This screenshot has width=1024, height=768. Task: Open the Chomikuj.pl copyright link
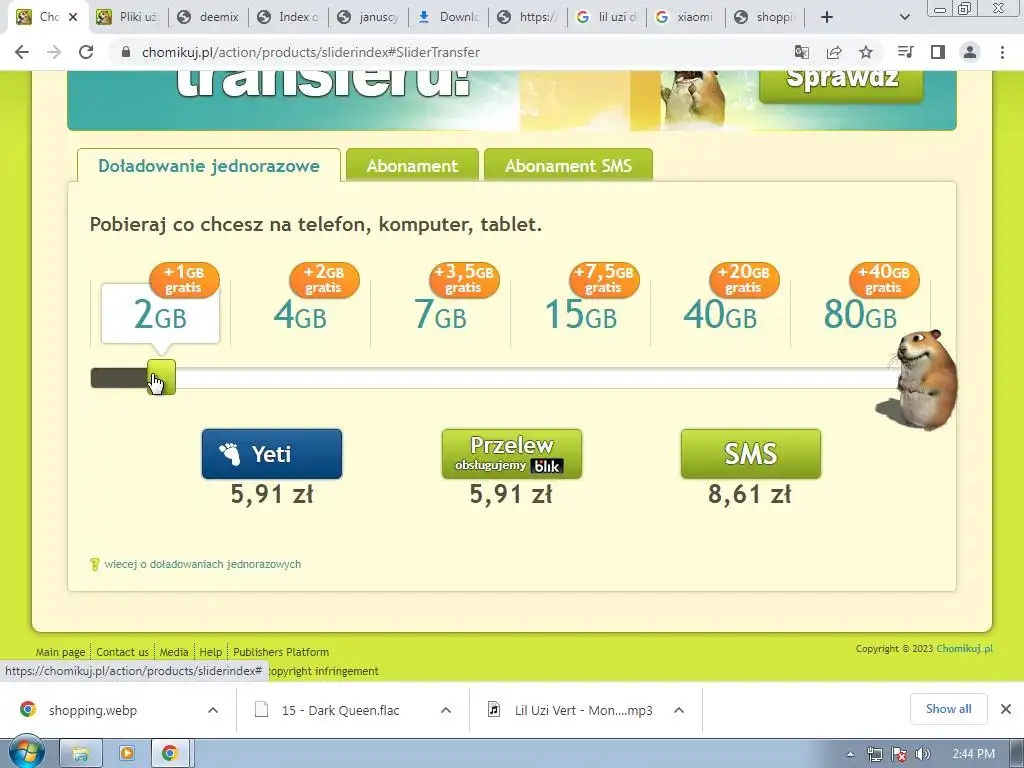[x=965, y=648]
